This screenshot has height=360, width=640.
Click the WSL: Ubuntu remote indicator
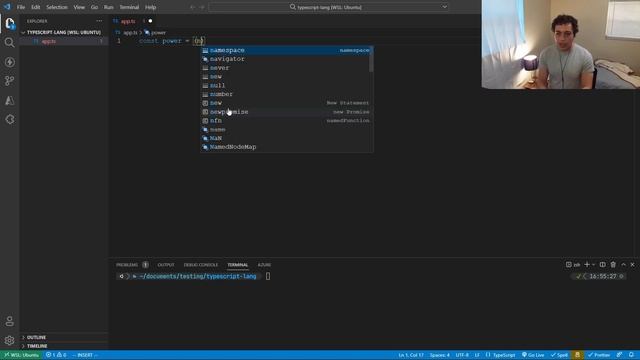point(21,355)
